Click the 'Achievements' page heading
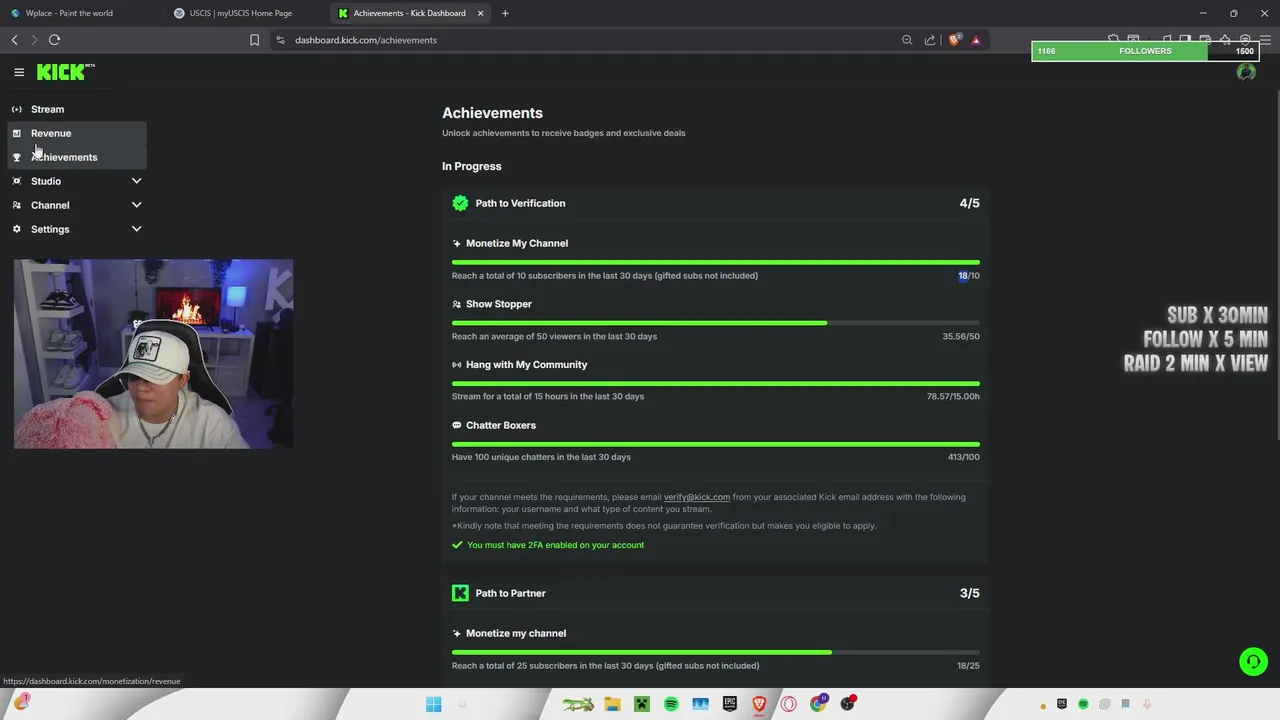The image size is (1280, 720). 492,113
